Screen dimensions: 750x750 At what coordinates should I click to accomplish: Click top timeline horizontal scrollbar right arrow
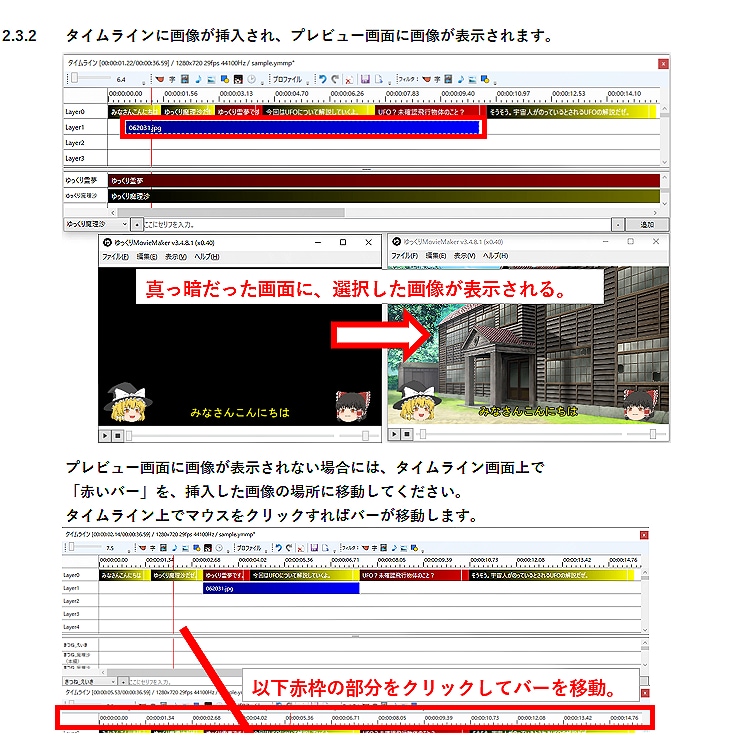click(x=655, y=212)
